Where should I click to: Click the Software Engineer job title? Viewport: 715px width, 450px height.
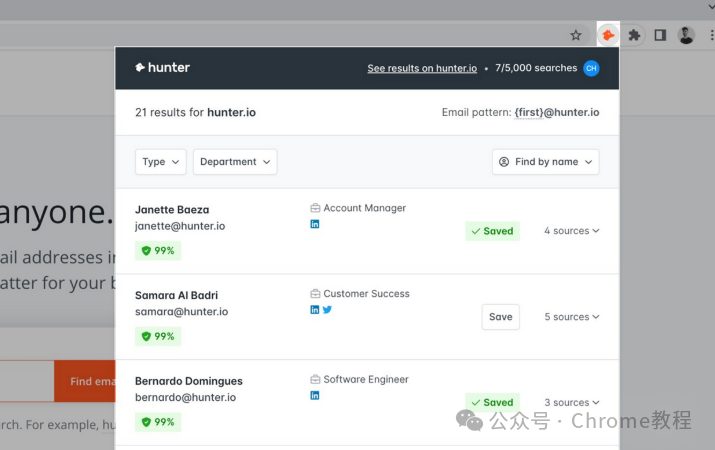(x=366, y=379)
